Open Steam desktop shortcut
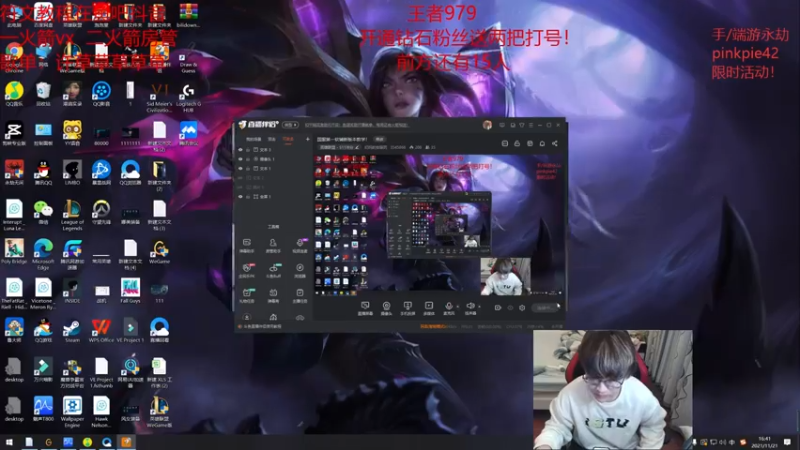 pyautogui.click(x=72, y=331)
